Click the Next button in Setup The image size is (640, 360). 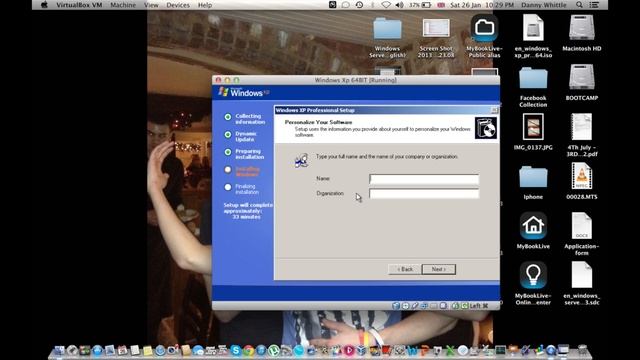pos(438,269)
